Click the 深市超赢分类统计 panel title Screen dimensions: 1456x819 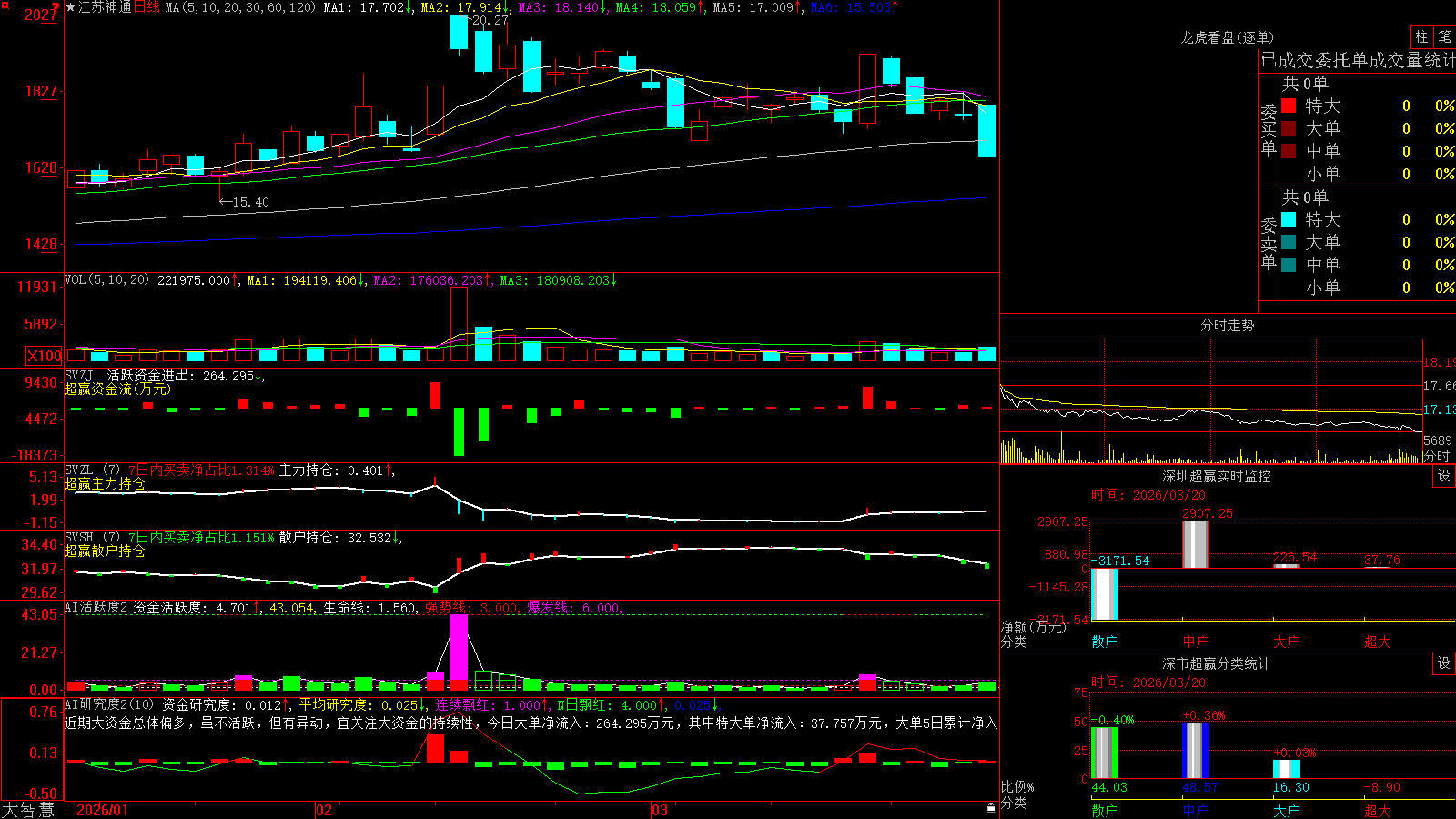tap(1216, 663)
